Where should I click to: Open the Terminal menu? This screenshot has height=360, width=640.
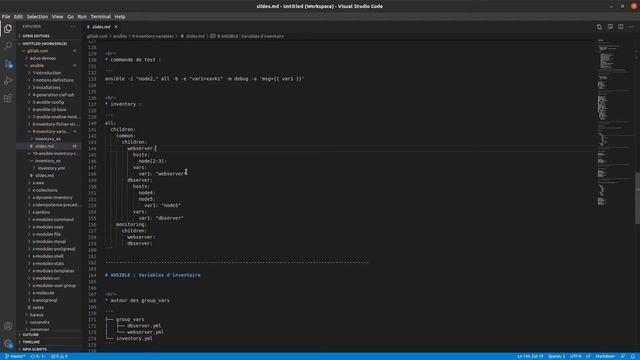click(x=100, y=17)
